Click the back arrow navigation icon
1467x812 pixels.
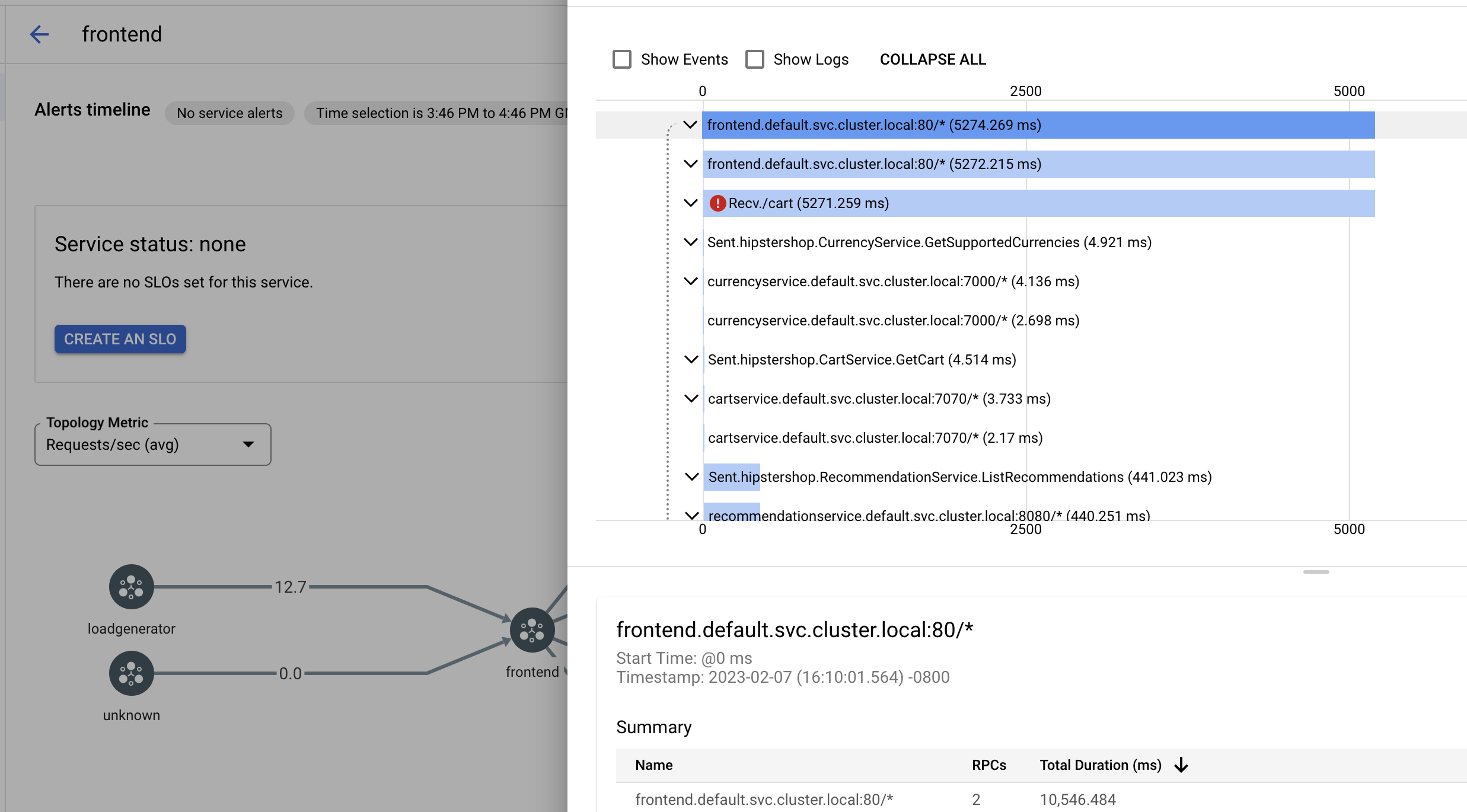[x=38, y=33]
